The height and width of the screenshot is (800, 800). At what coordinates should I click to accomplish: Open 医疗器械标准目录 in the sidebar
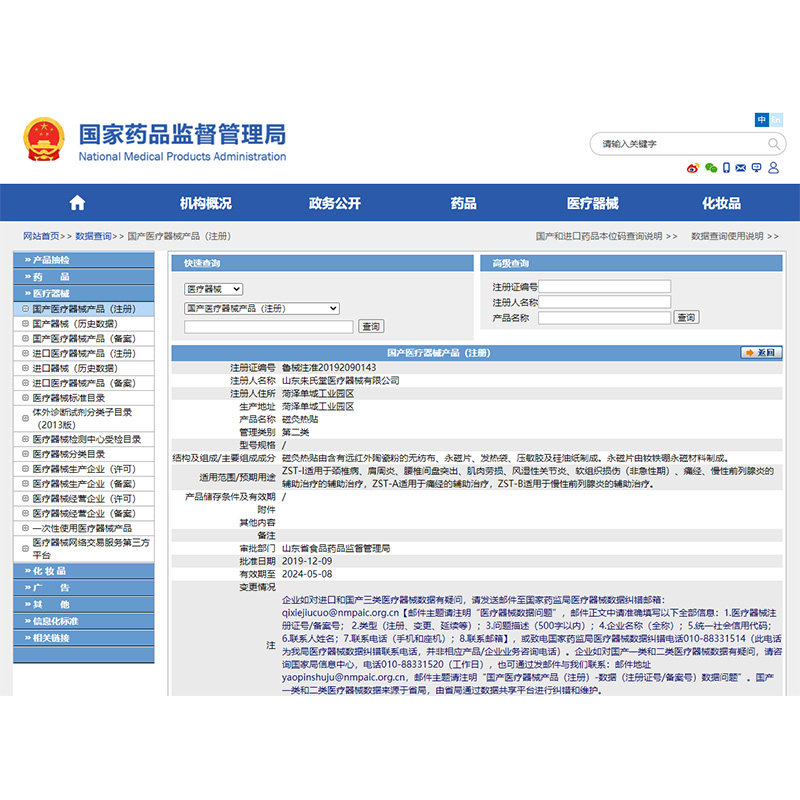click(84, 398)
